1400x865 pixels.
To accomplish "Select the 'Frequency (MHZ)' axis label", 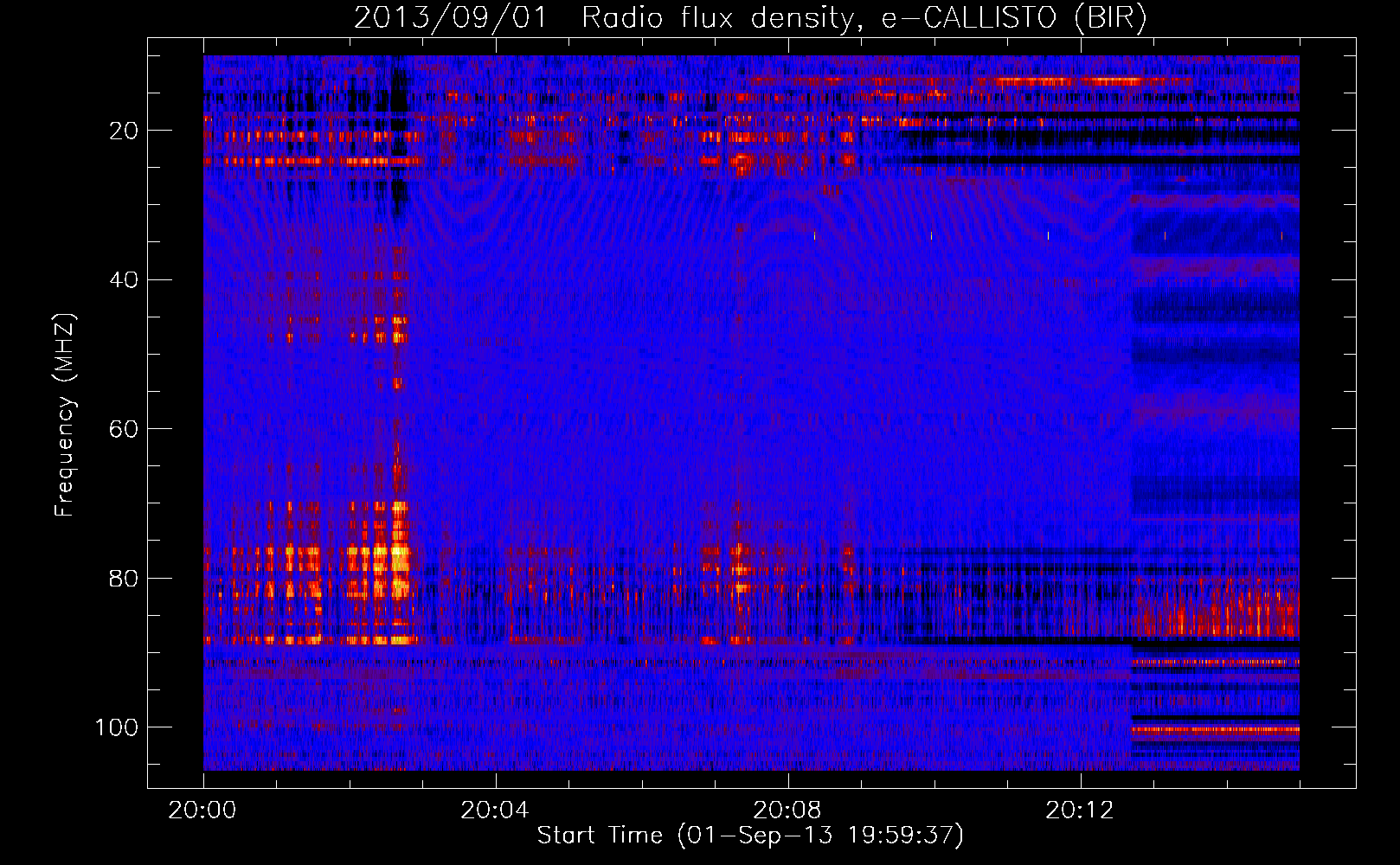I will pos(65,415).
